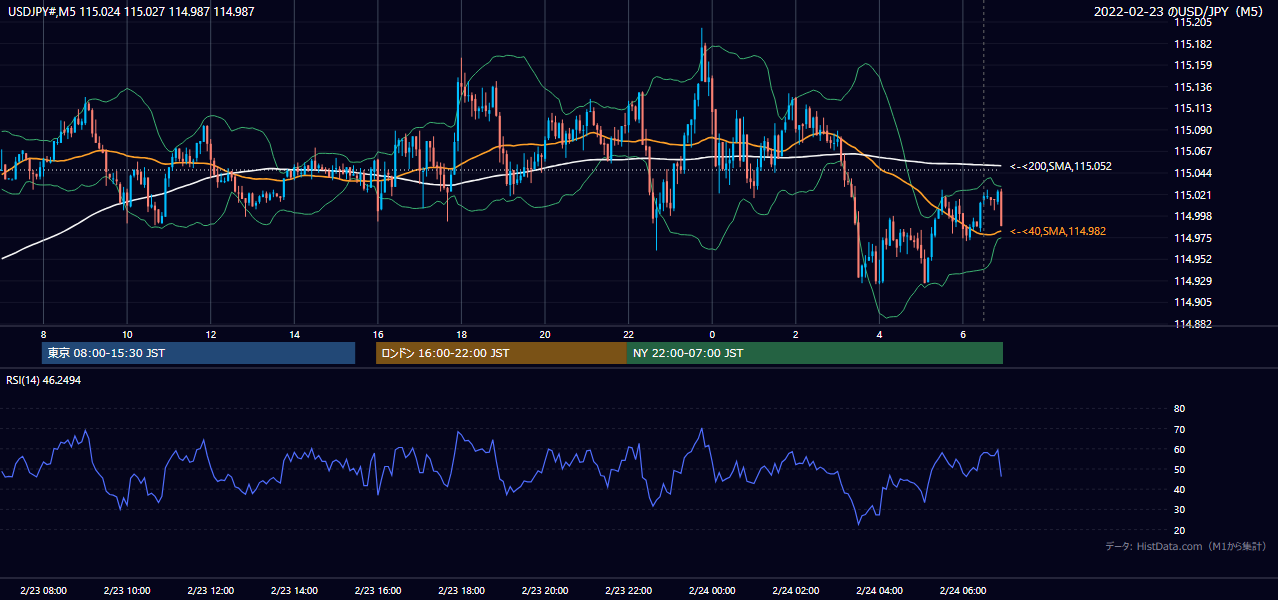Click hour tick 6 under the price chart
The height and width of the screenshot is (600, 1278).
point(962,334)
